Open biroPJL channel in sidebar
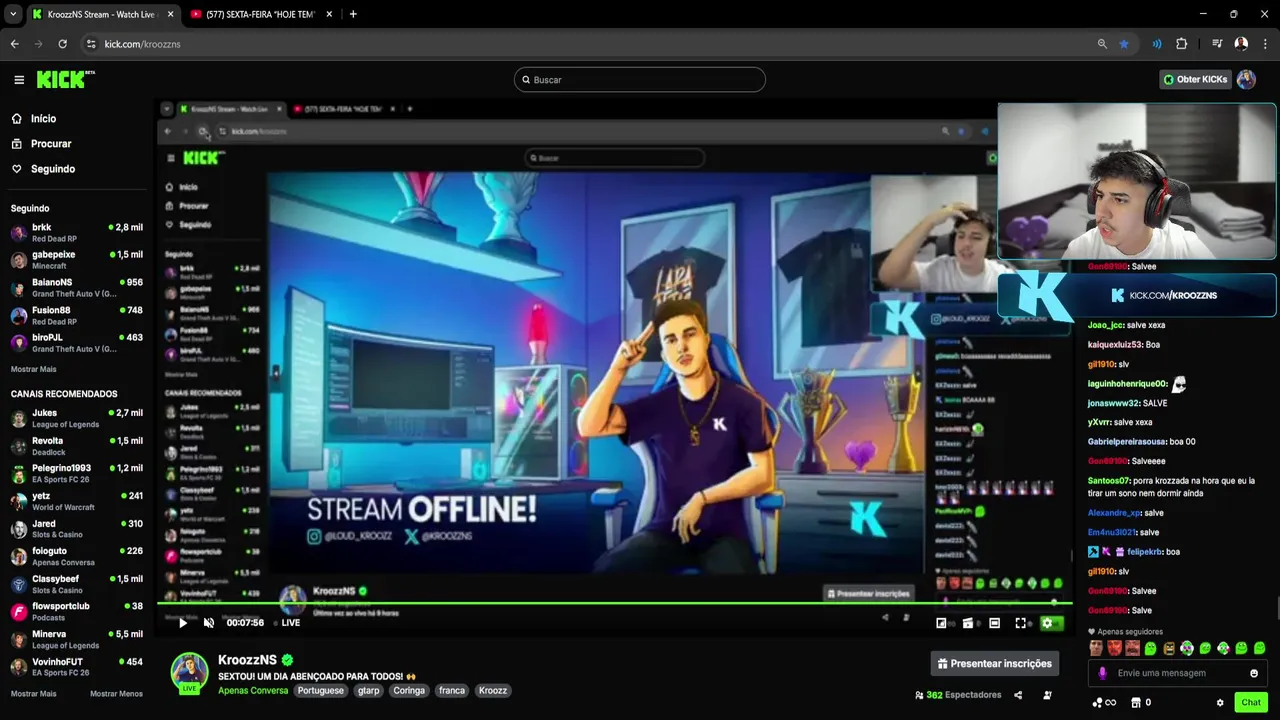Viewport: 1280px width, 720px height. click(77, 343)
